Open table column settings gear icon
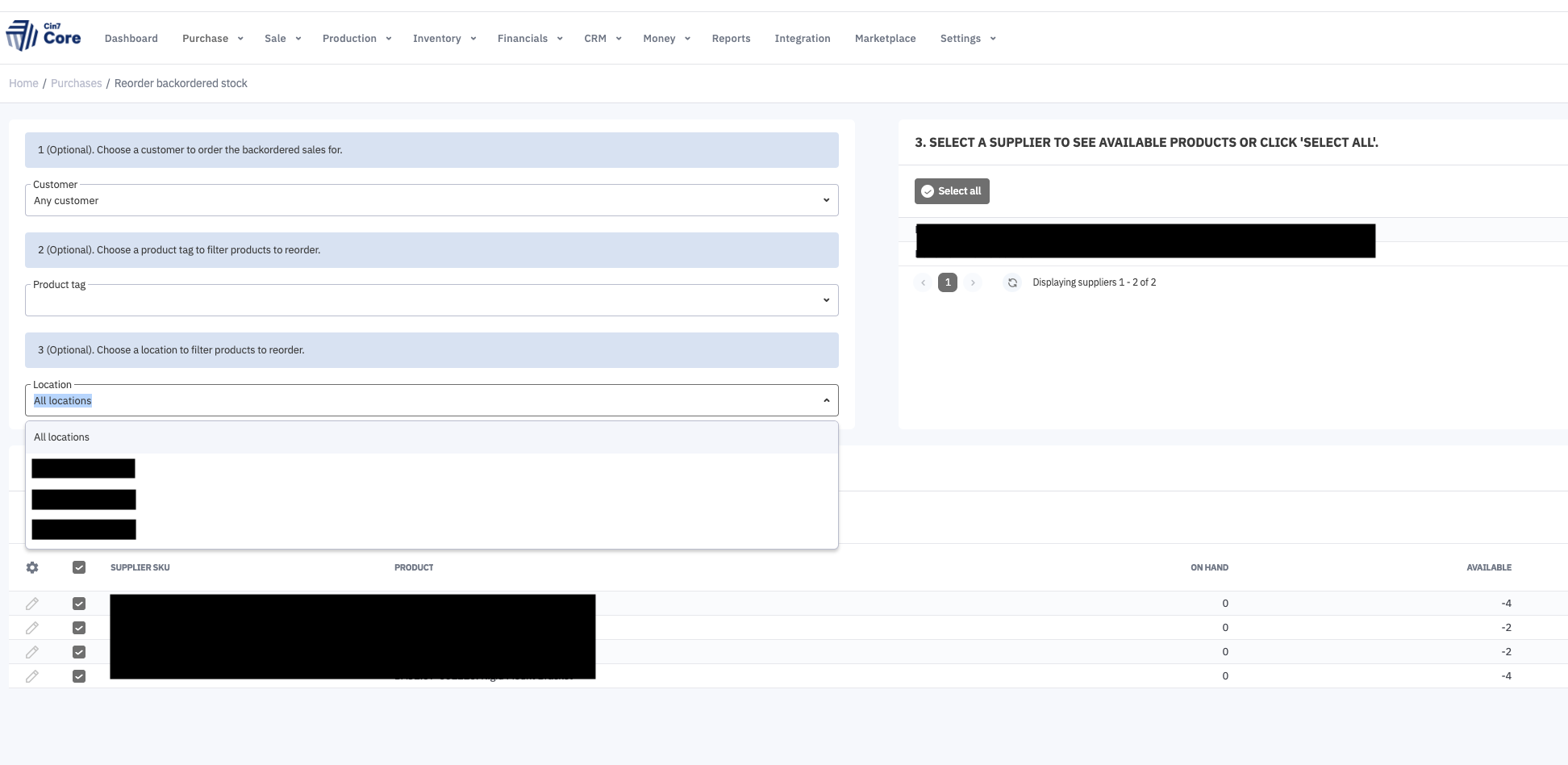The width and height of the screenshot is (1568, 765). point(32,567)
